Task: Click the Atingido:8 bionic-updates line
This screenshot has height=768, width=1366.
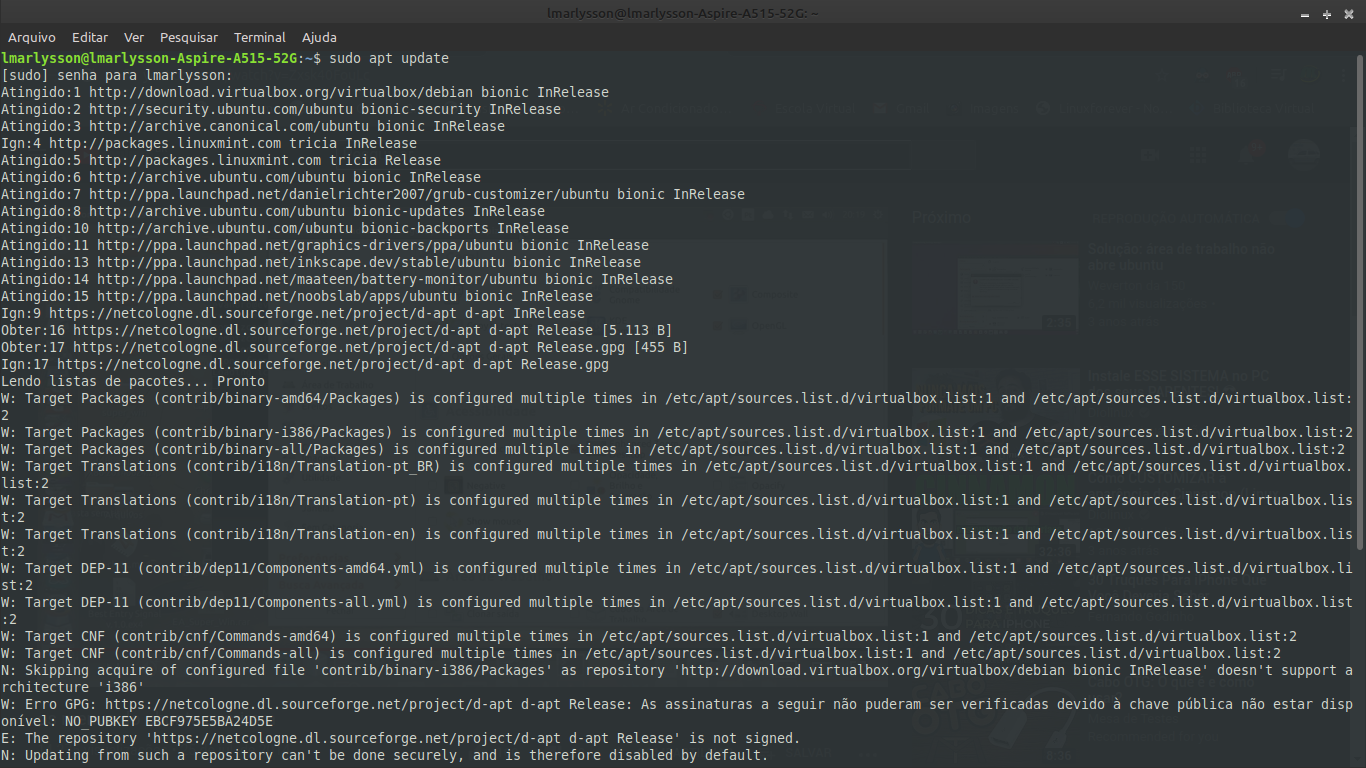Action: [273, 211]
